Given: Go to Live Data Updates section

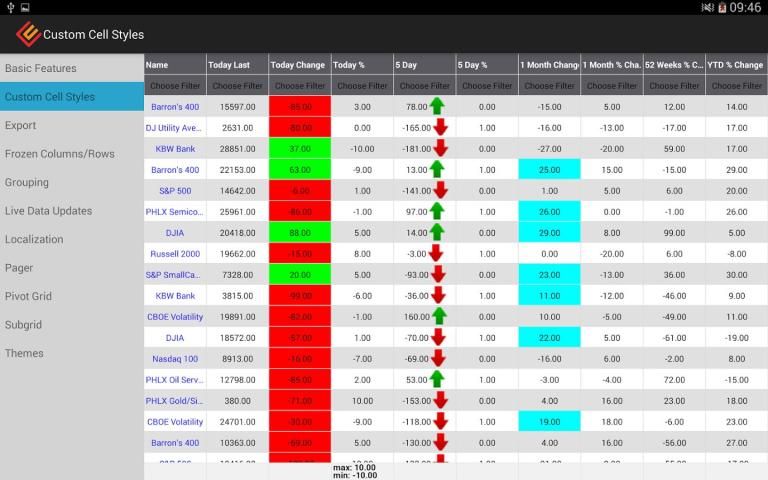Looking at the screenshot, I should coord(49,211).
